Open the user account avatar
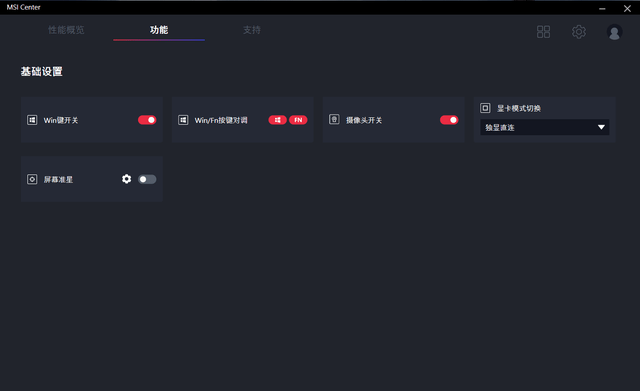Screen dimensions: 640x391 coord(614,32)
